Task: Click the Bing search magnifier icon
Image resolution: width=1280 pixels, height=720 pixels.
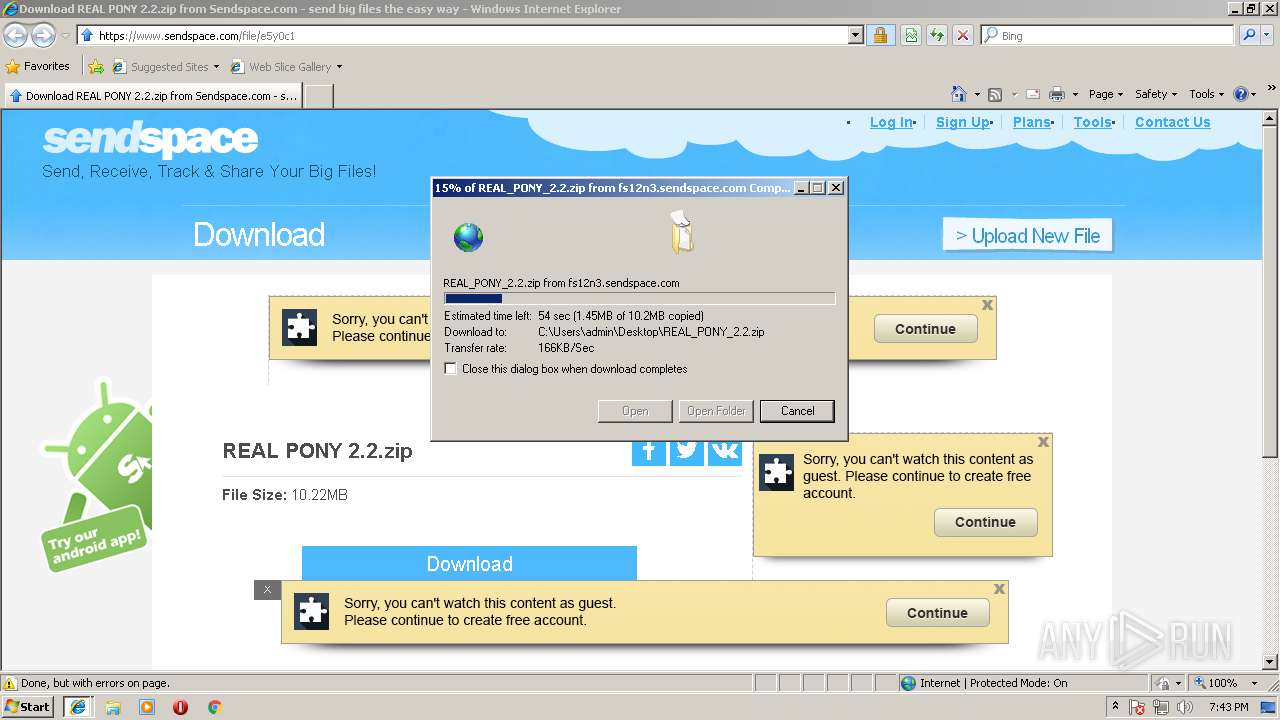Action: pos(1248,35)
